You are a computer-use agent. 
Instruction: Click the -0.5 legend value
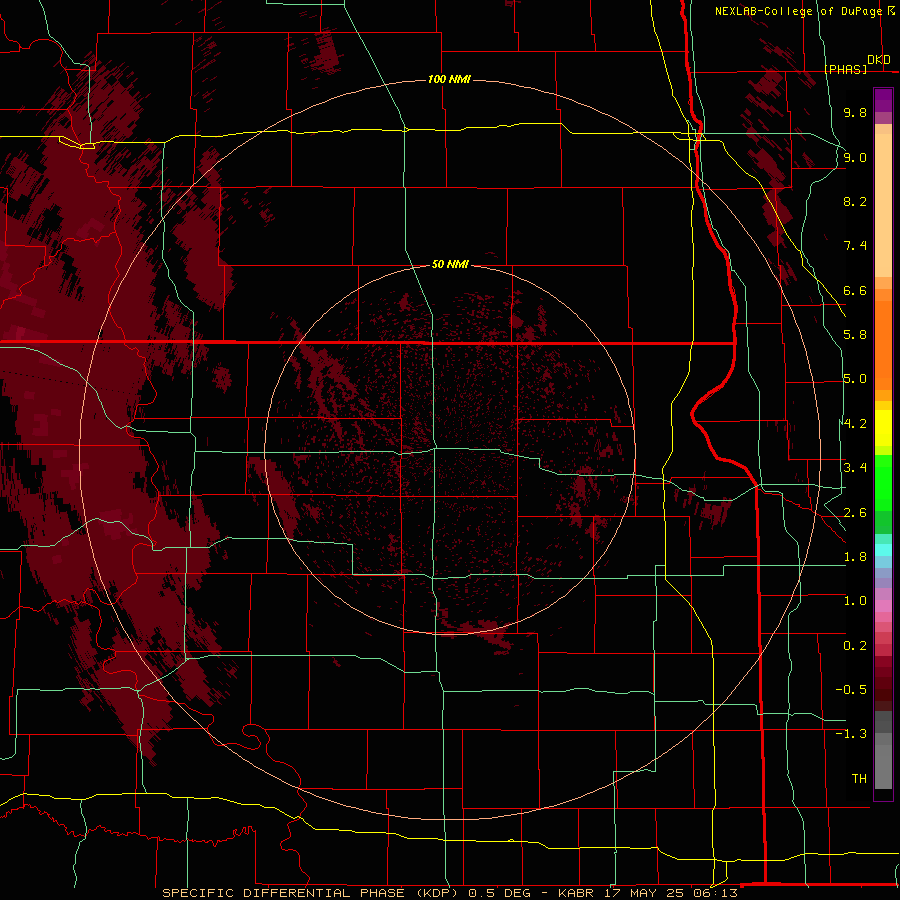point(851,690)
